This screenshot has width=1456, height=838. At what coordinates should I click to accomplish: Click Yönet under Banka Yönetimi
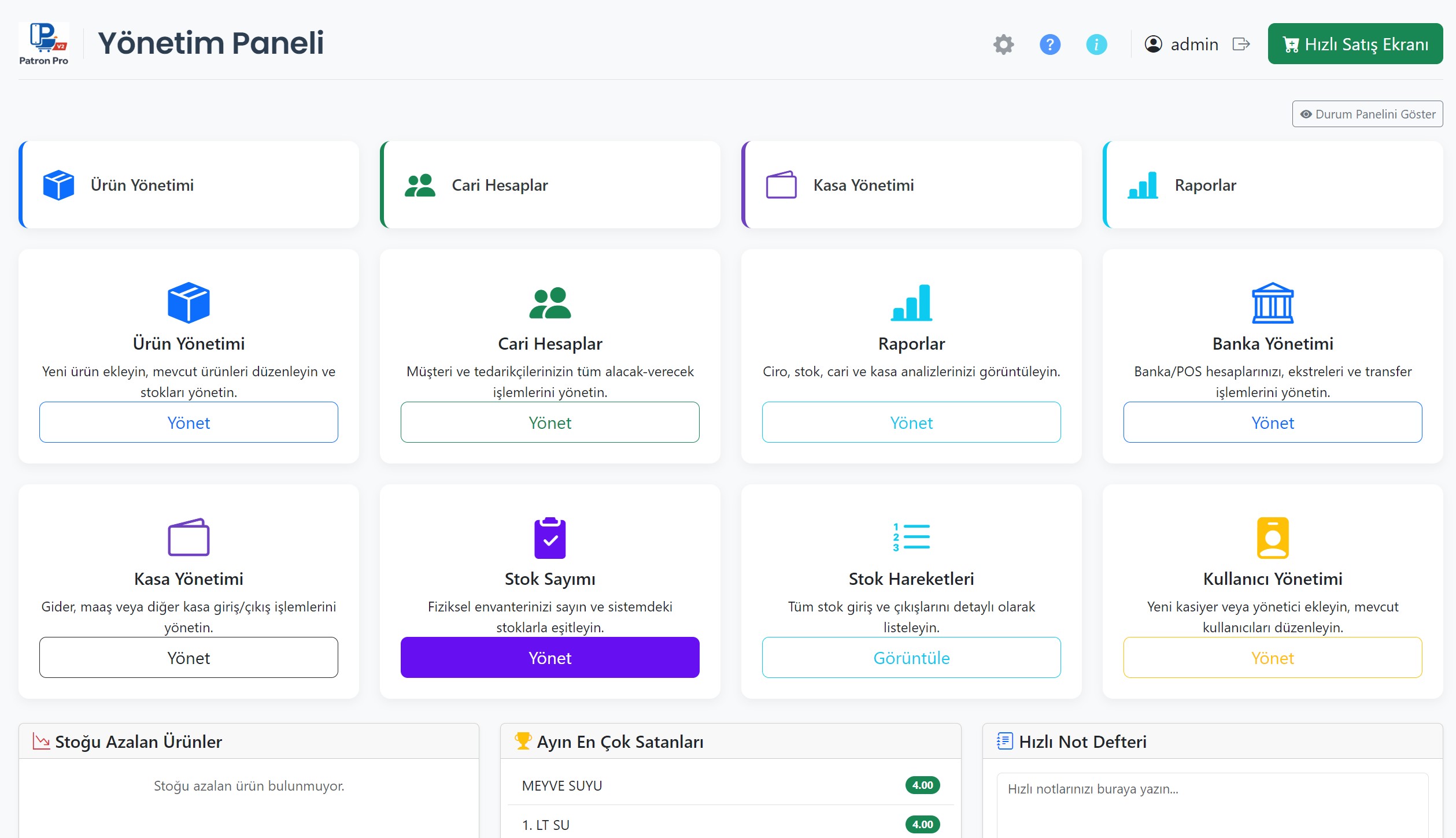(x=1272, y=422)
